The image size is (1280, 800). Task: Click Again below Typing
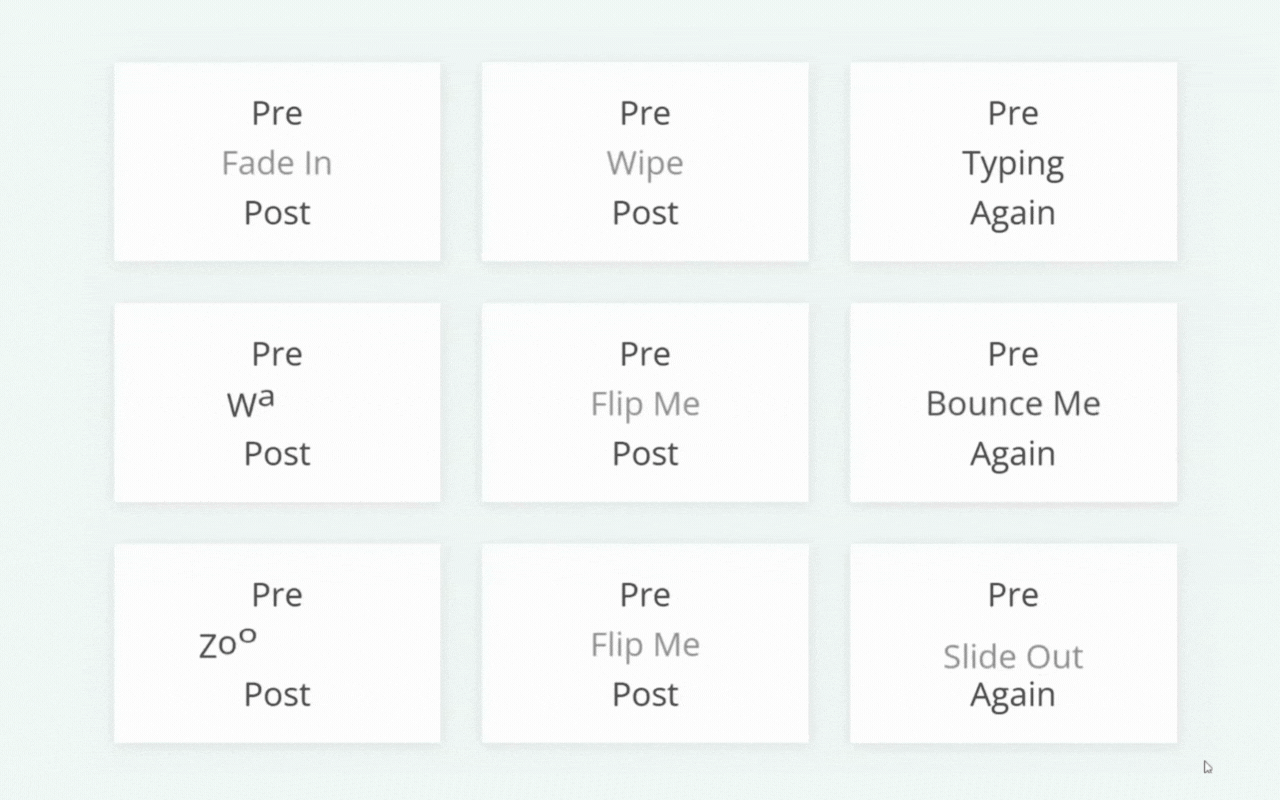[1013, 215]
